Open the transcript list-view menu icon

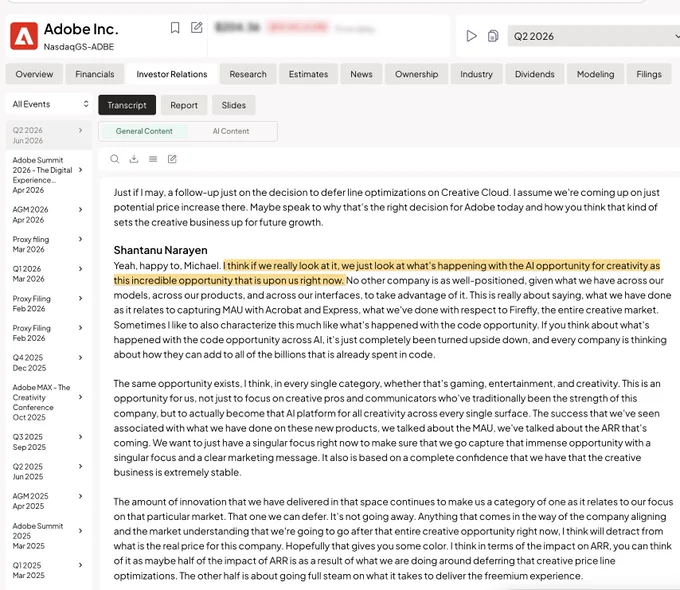(153, 159)
